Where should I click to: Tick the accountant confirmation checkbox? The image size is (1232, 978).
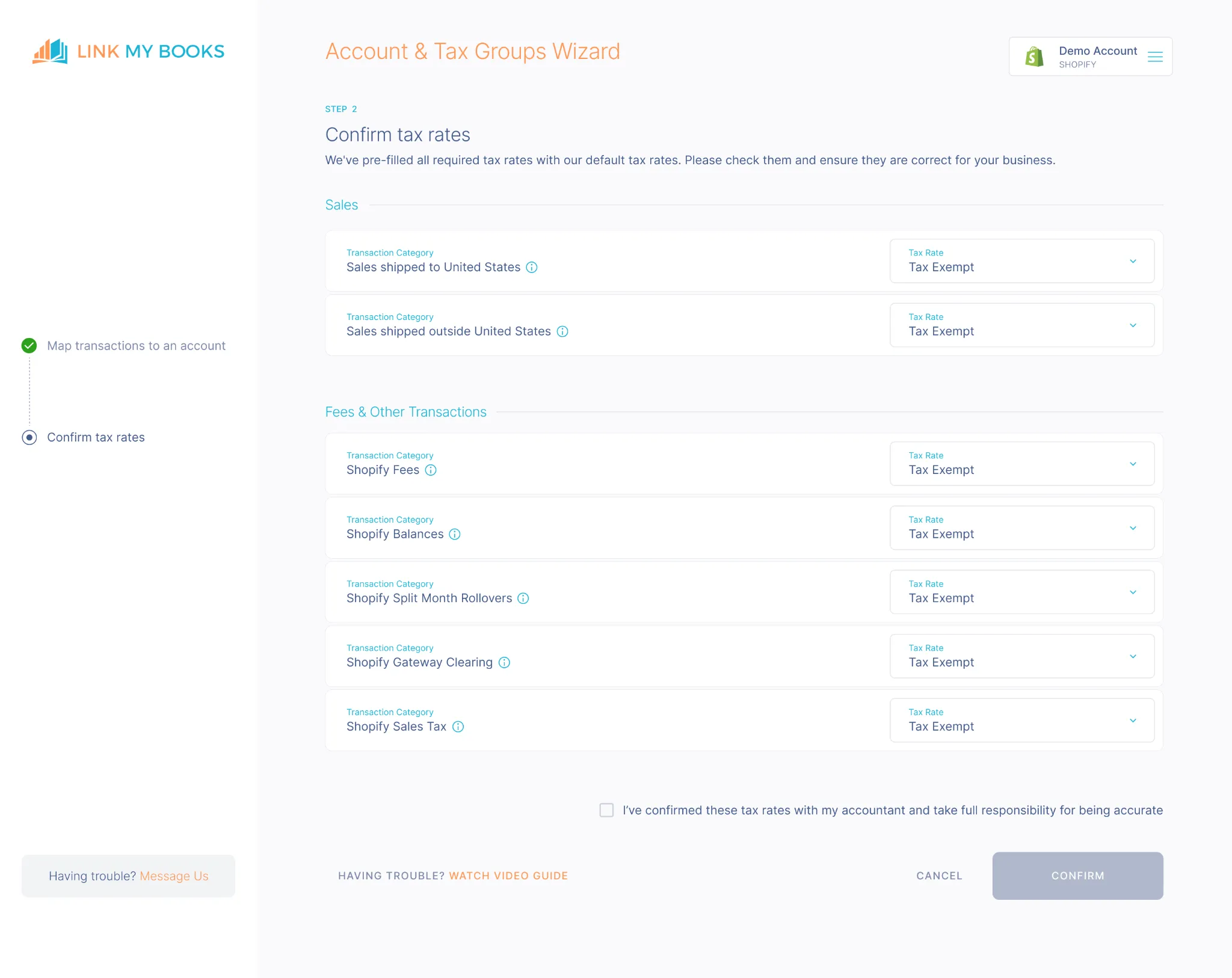click(x=606, y=810)
